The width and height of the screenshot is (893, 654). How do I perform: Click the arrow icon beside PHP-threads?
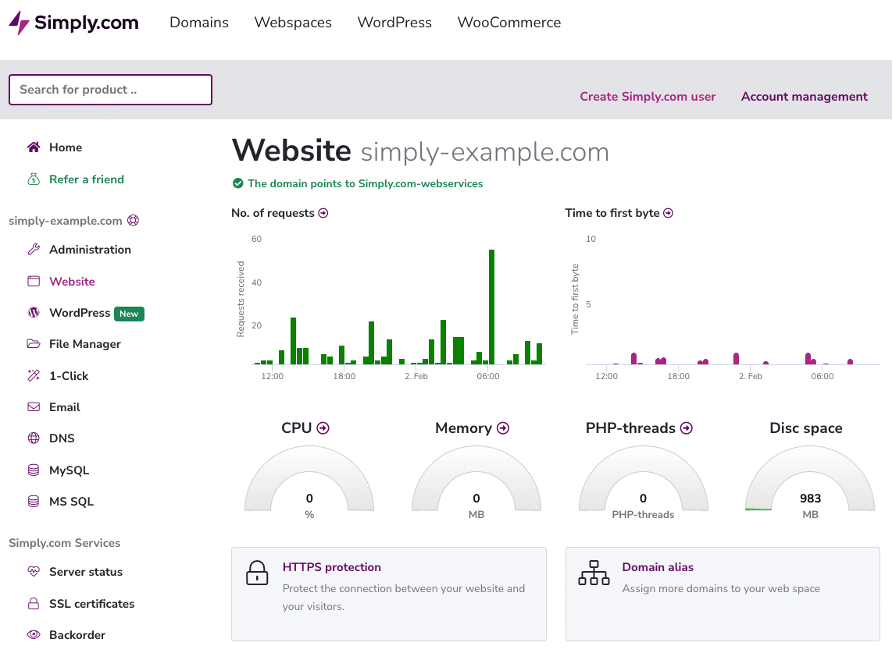tap(686, 428)
